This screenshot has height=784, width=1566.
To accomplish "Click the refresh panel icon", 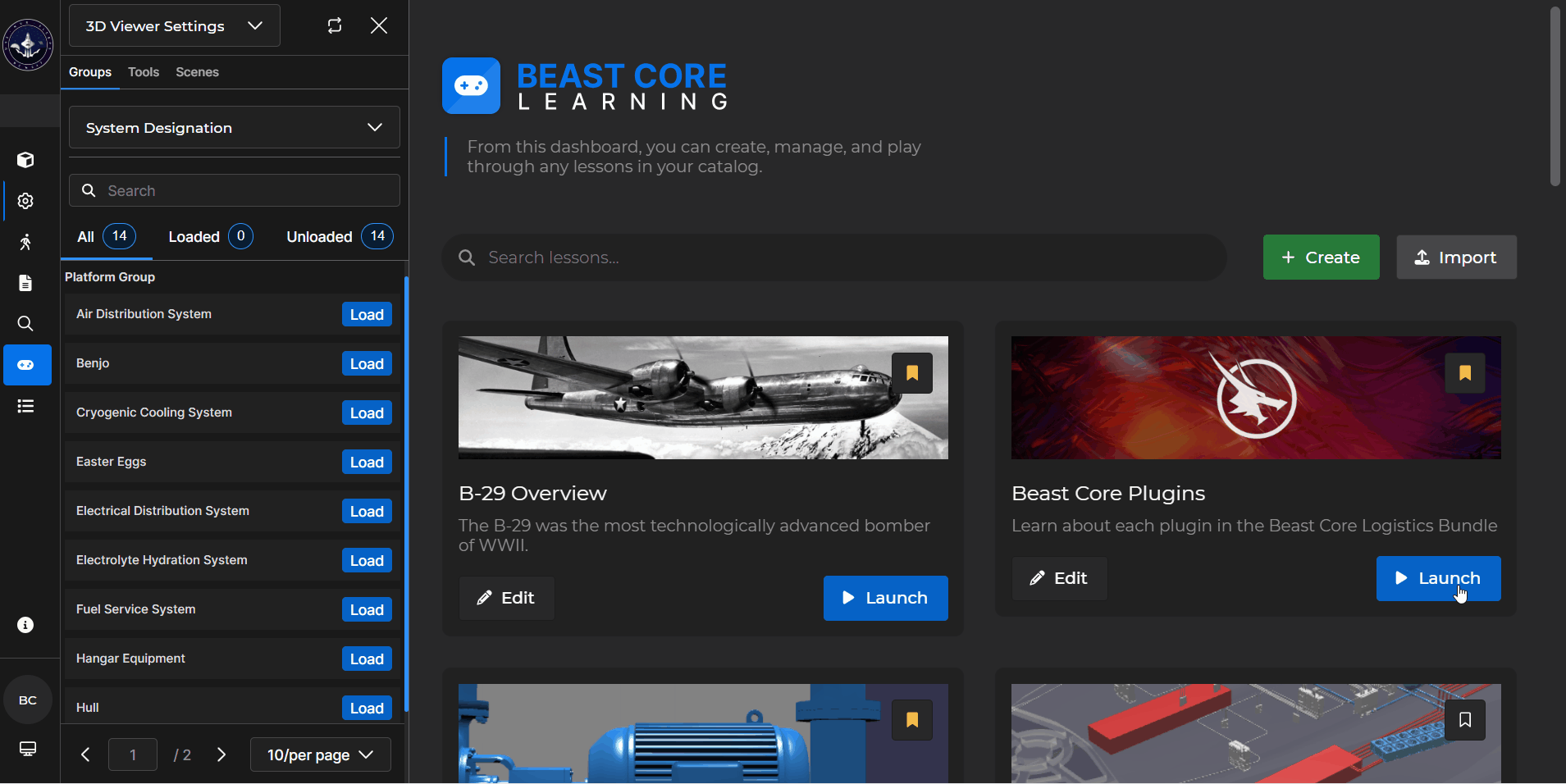I will (335, 25).
